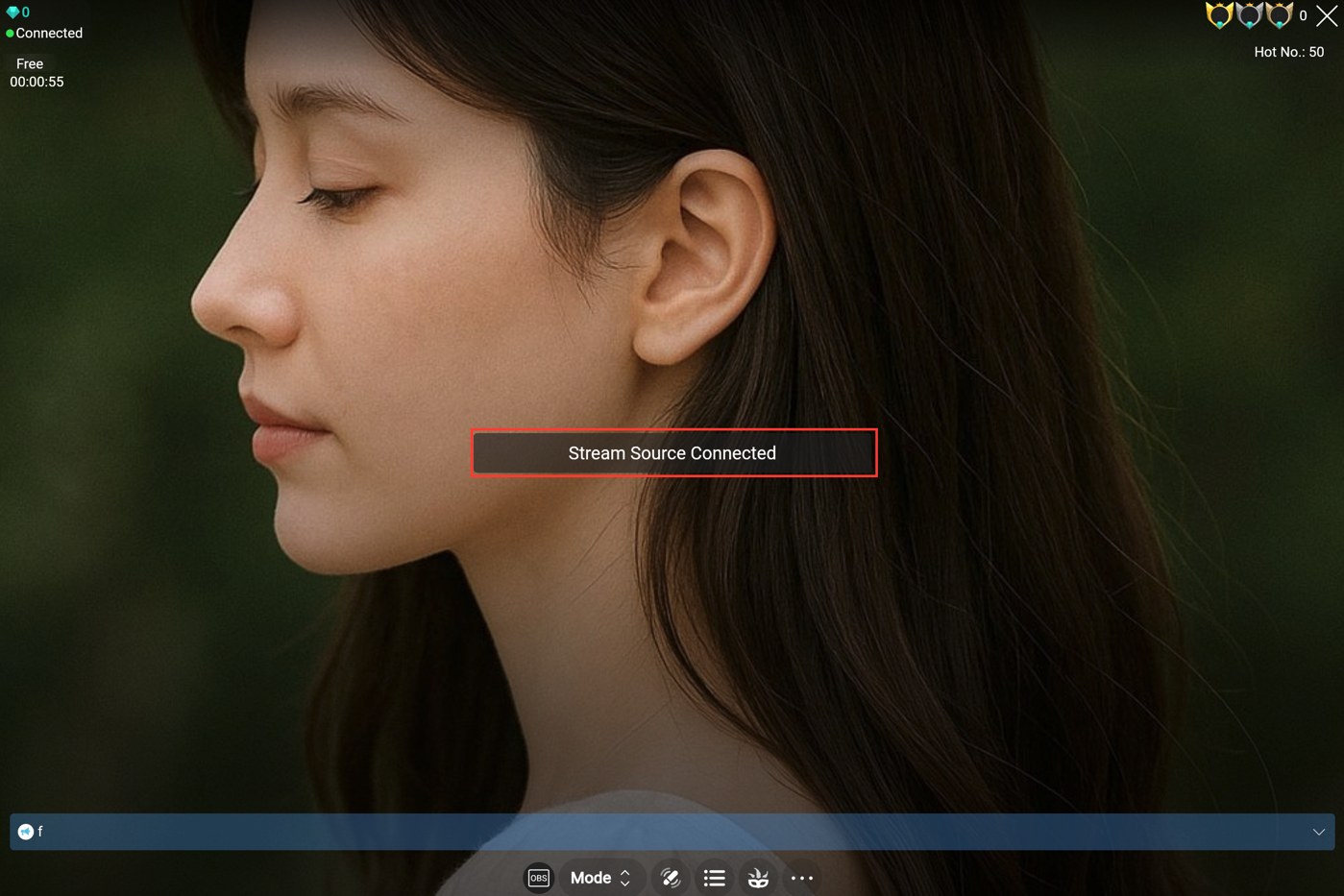Click the "Stream Source Connected" notification
The image size is (1344, 896).
tap(673, 452)
